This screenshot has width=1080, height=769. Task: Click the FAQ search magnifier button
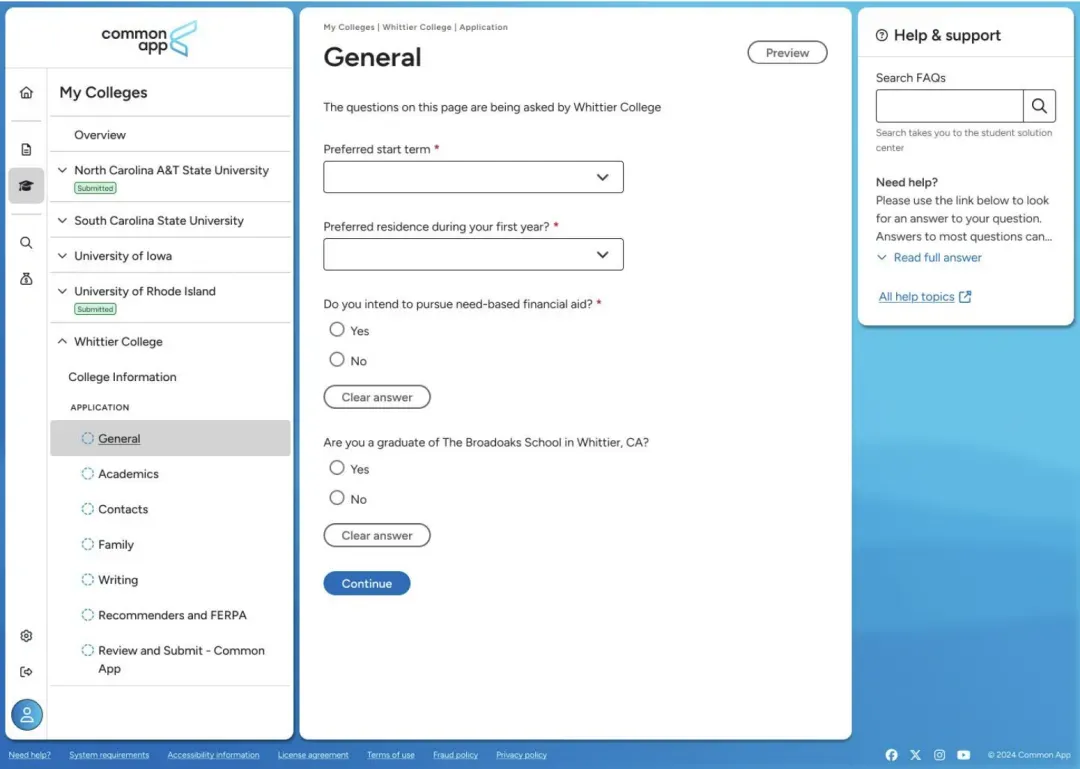1039,106
